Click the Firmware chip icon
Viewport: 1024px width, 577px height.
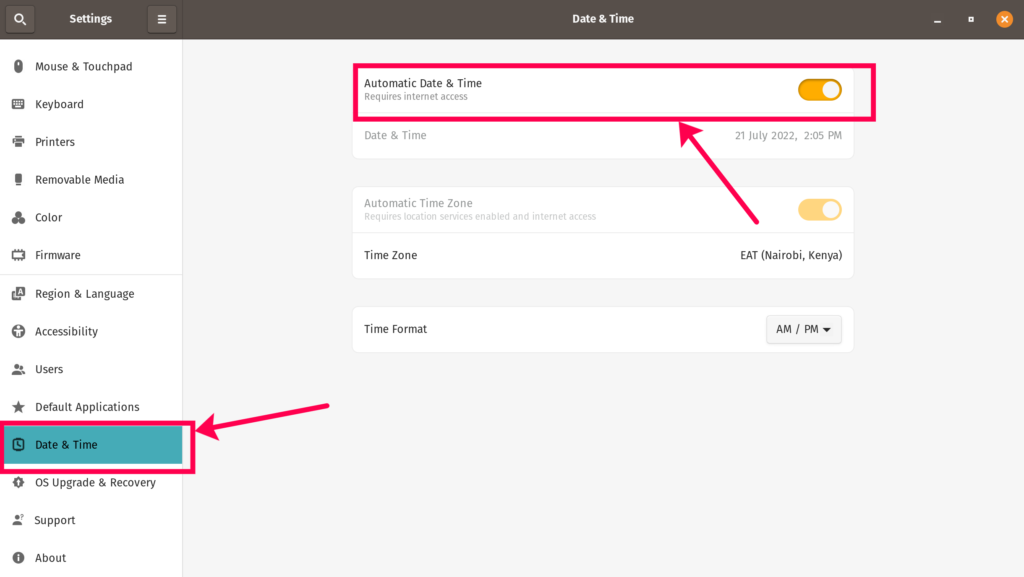pyautogui.click(x=18, y=255)
